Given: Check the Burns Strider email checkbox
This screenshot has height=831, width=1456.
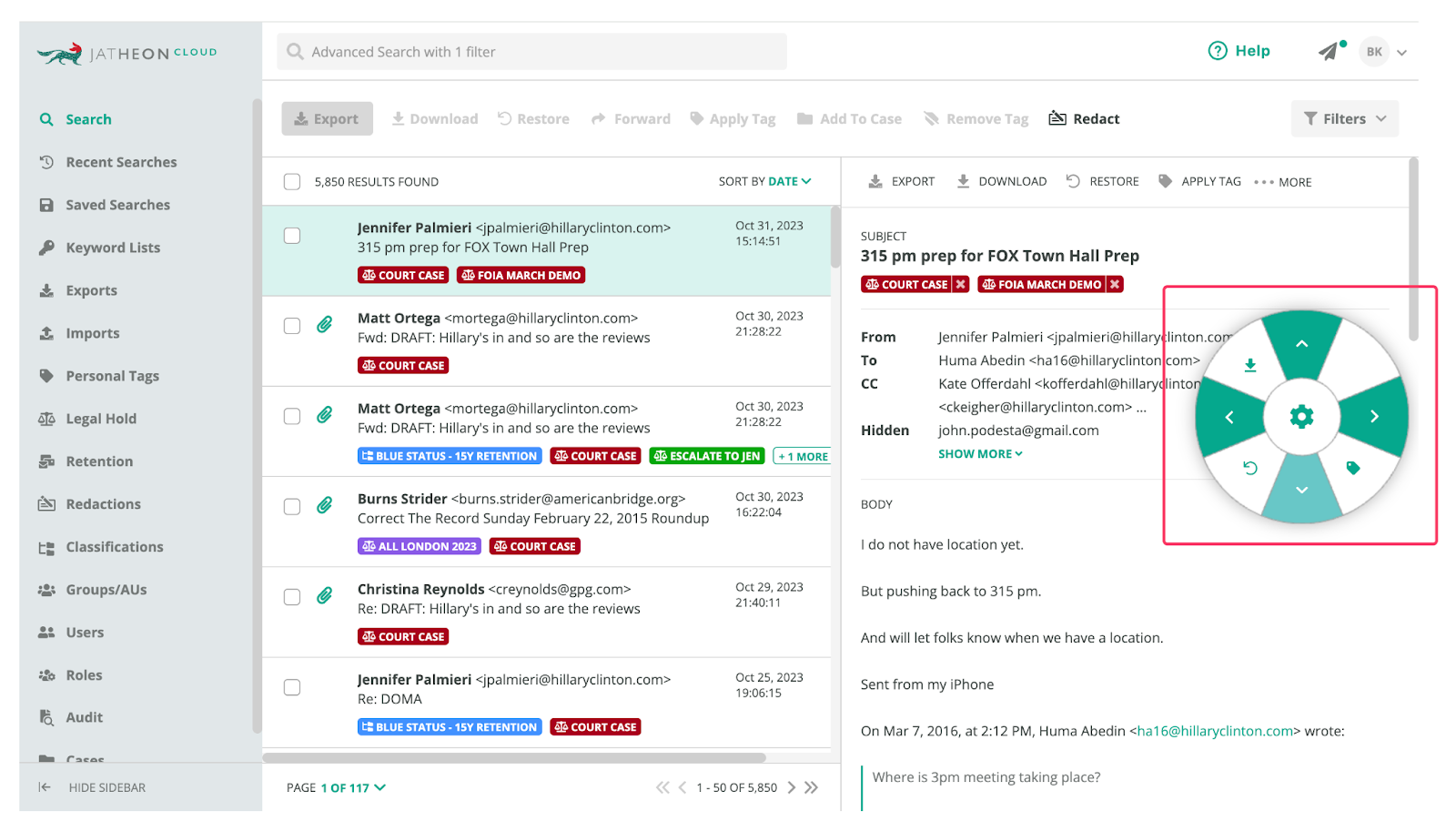Looking at the screenshot, I should pyautogui.click(x=292, y=506).
